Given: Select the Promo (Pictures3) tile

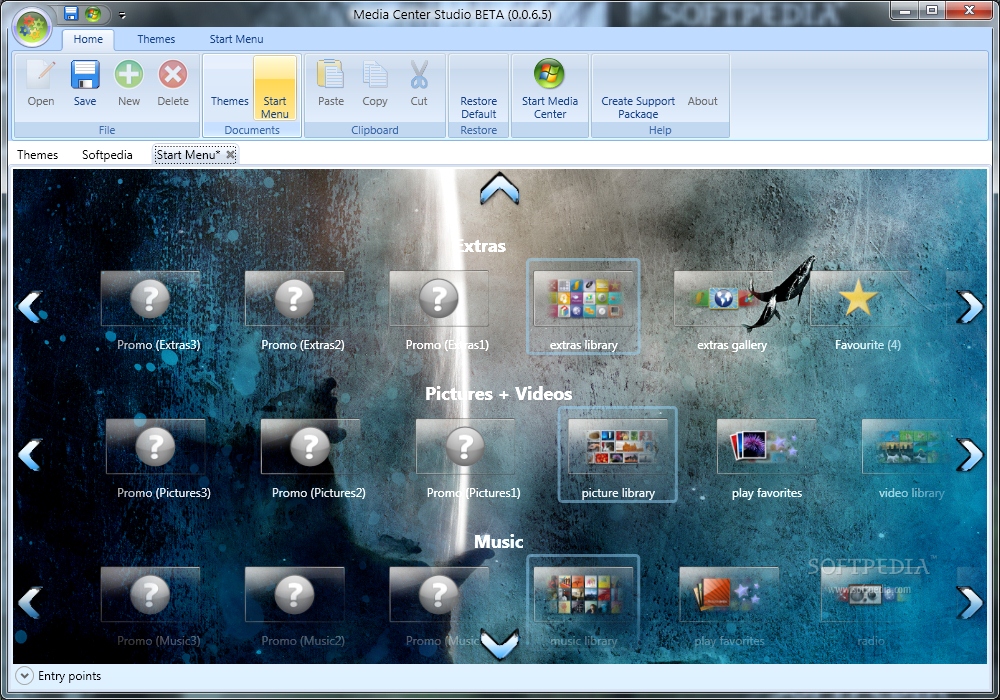Looking at the screenshot, I should (156, 459).
